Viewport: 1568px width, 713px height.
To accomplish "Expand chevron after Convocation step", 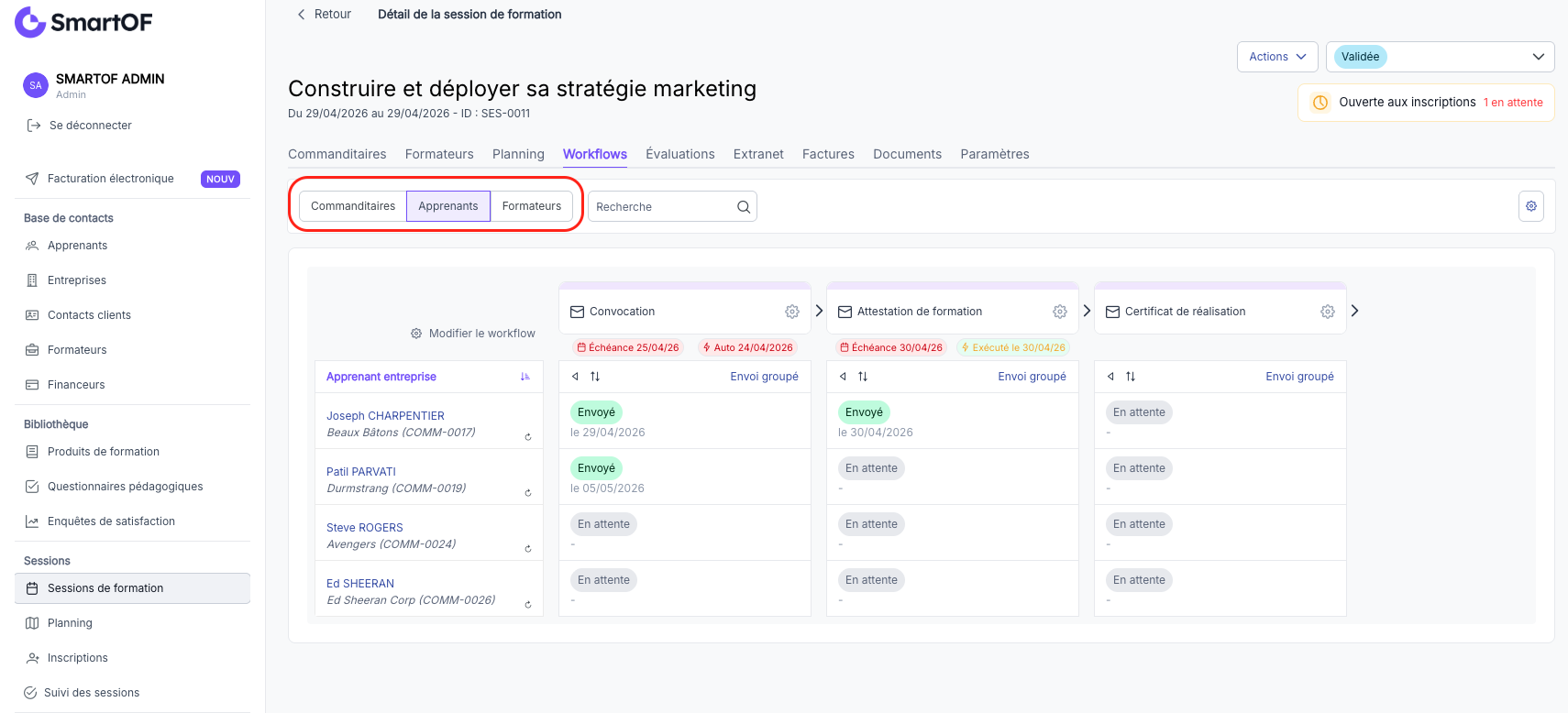I will pyautogui.click(x=819, y=311).
